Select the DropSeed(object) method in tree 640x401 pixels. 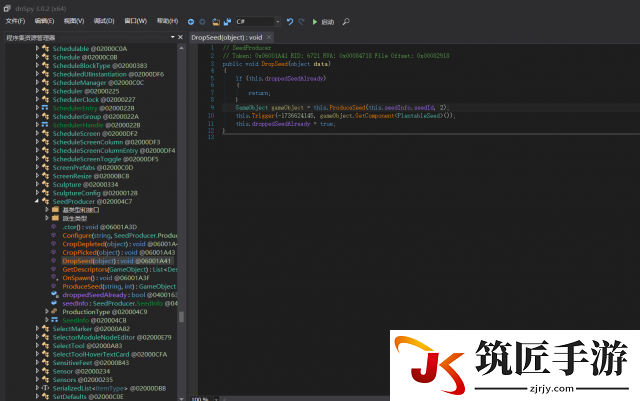click(x=116, y=261)
